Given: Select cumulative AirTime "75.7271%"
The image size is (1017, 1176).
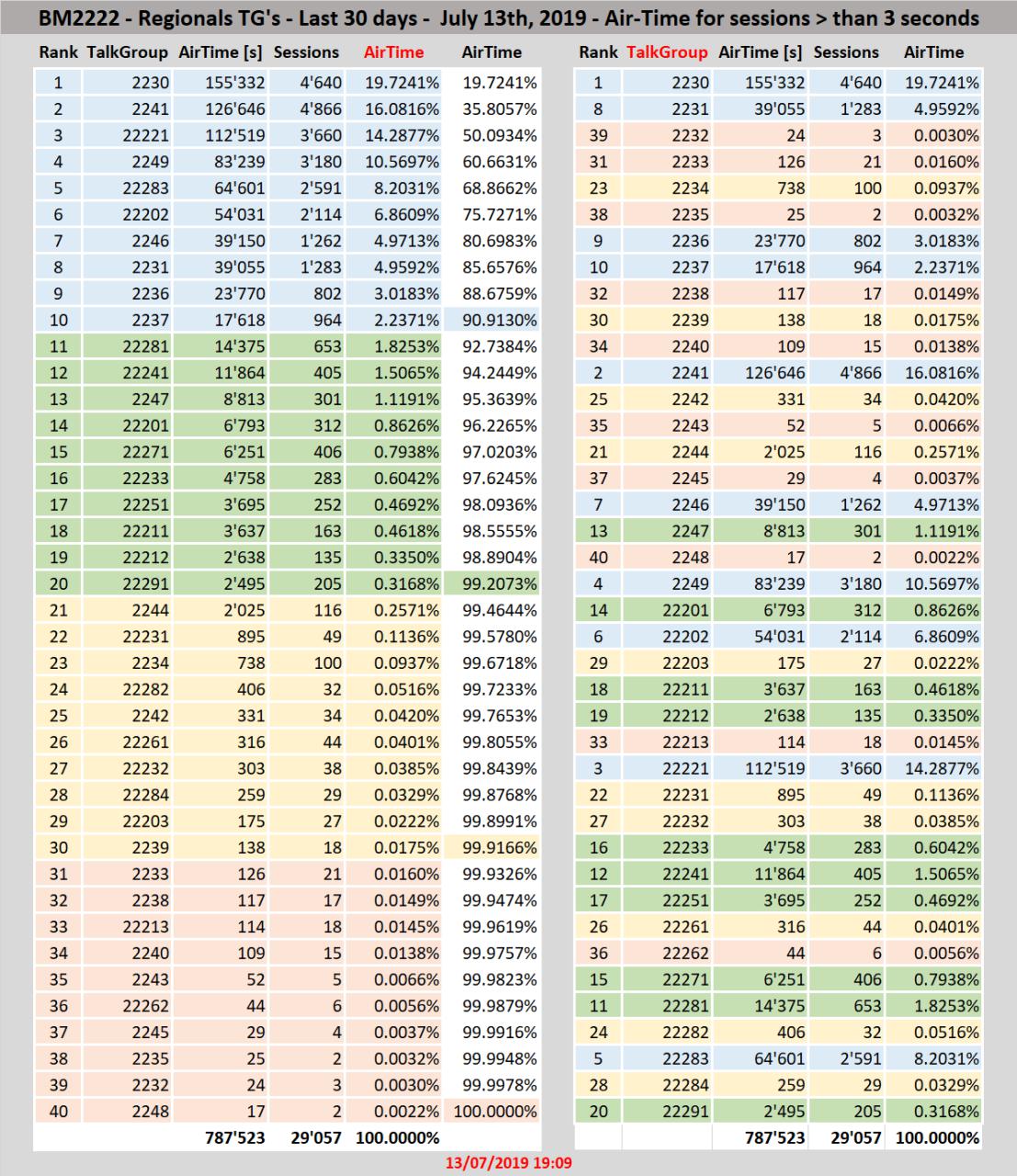Looking at the screenshot, I should tap(492, 215).
